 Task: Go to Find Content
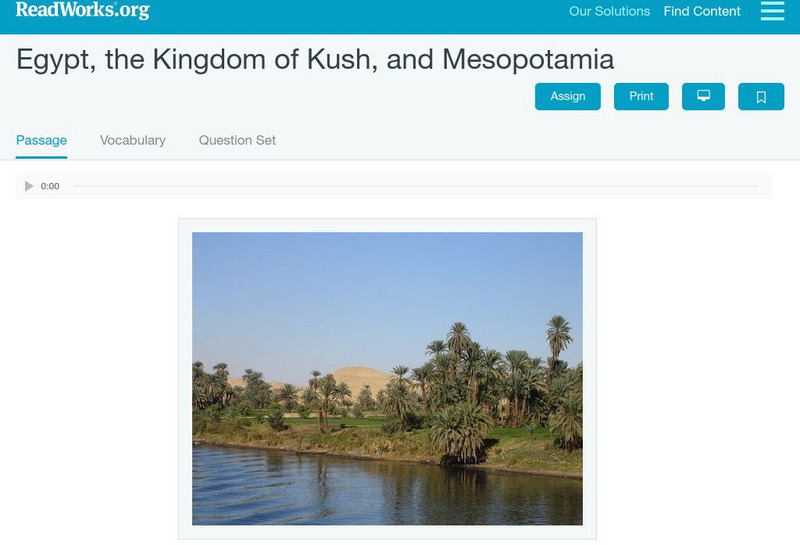[x=702, y=12]
